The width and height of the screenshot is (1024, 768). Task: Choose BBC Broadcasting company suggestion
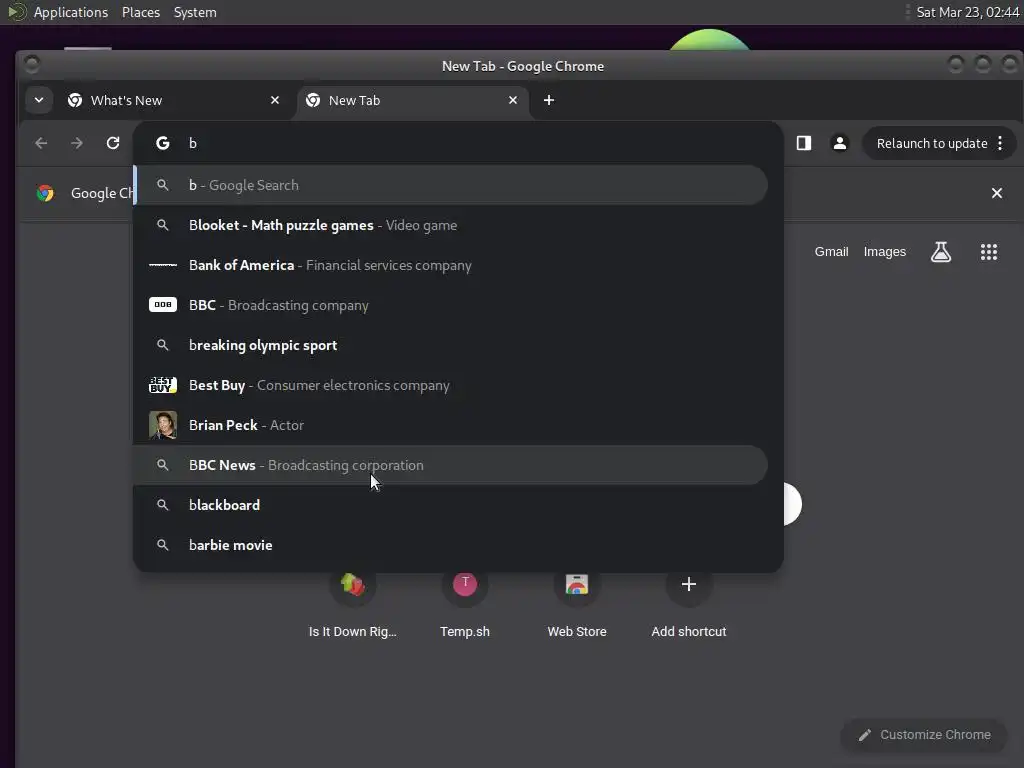[451, 305]
